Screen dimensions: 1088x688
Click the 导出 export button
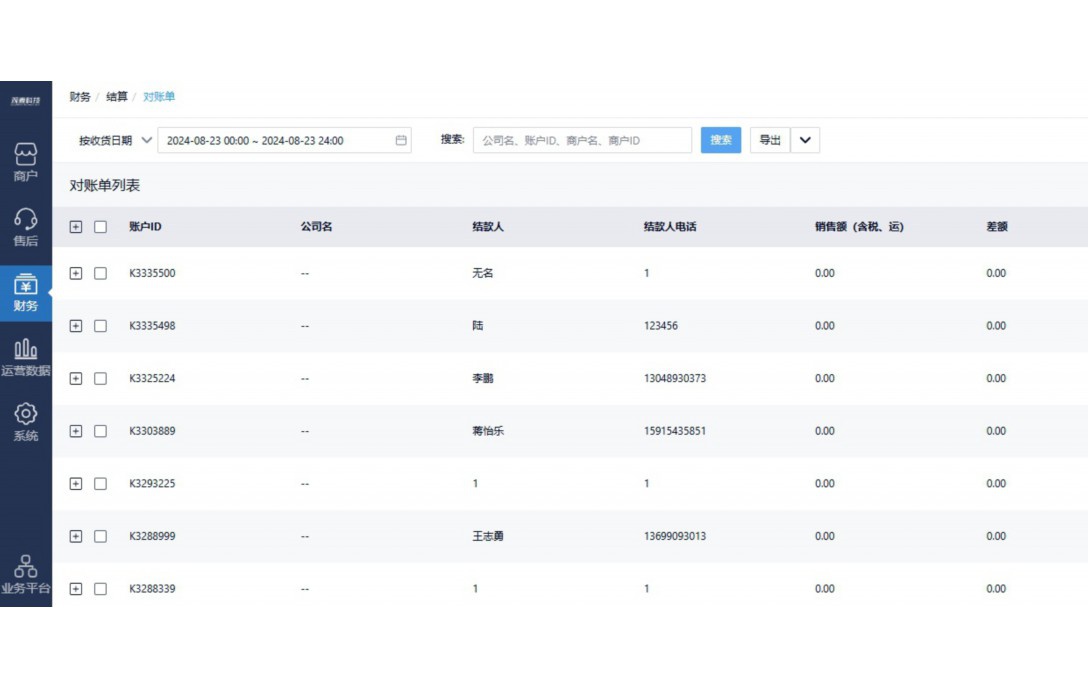point(768,140)
